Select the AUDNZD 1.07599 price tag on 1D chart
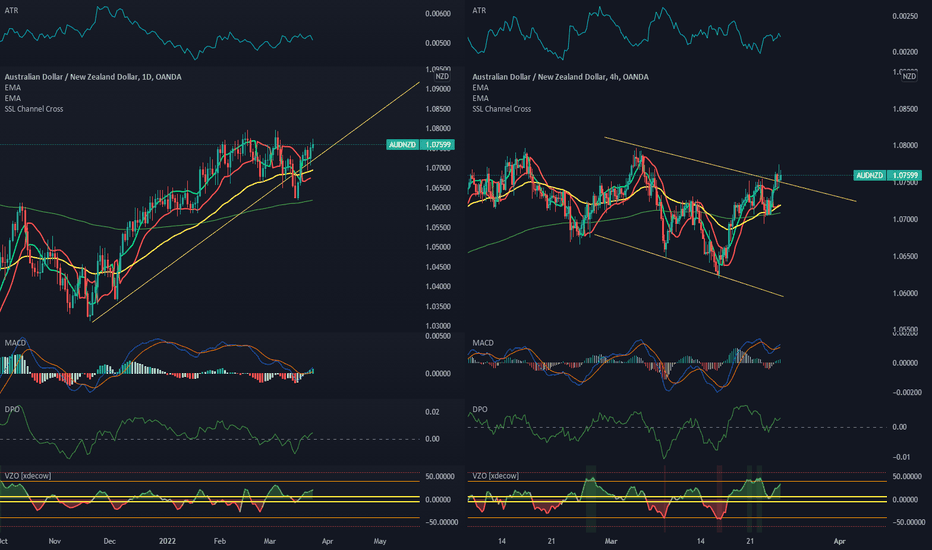932x550 pixels. [x=420, y=144]
